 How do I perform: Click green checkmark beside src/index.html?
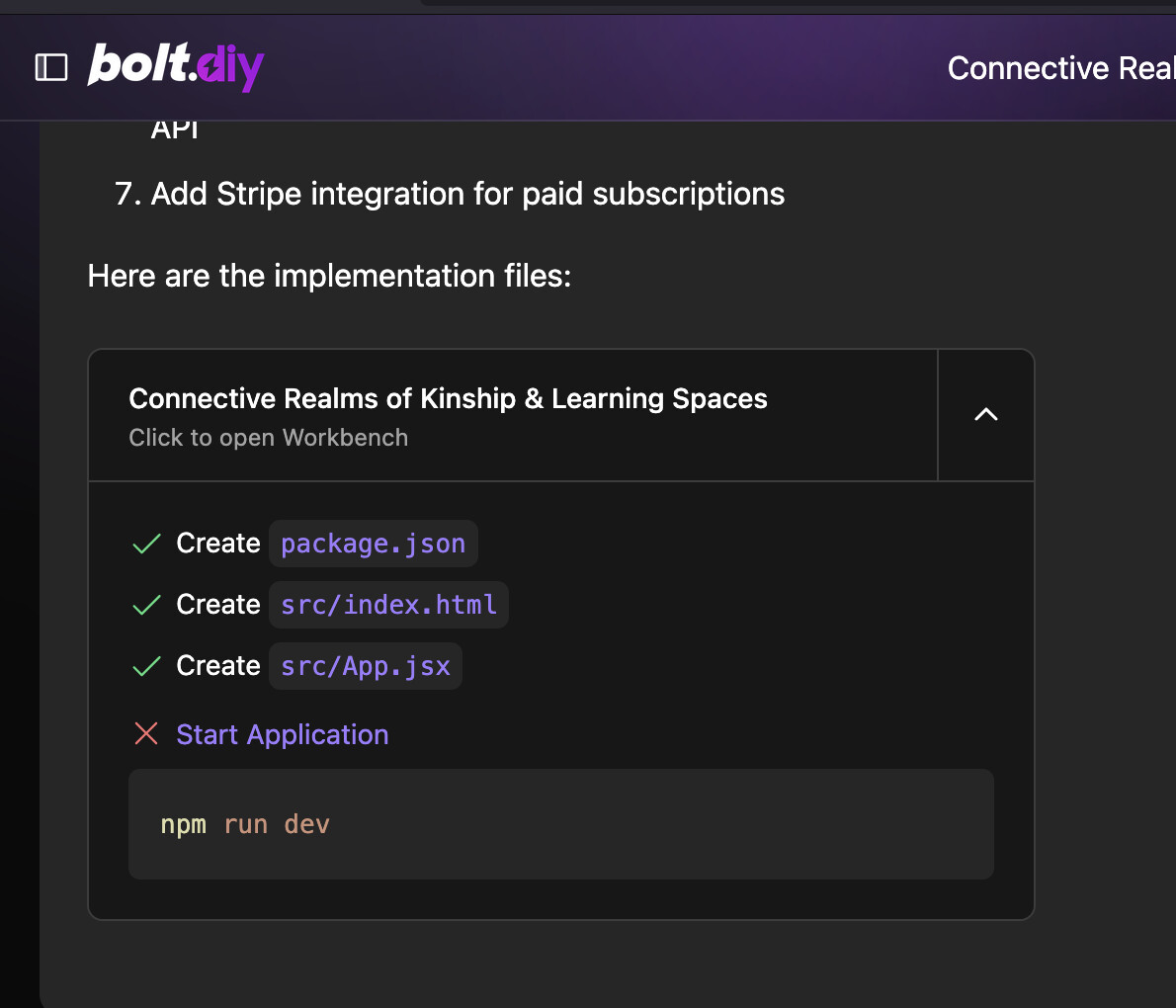pos(146,605)
